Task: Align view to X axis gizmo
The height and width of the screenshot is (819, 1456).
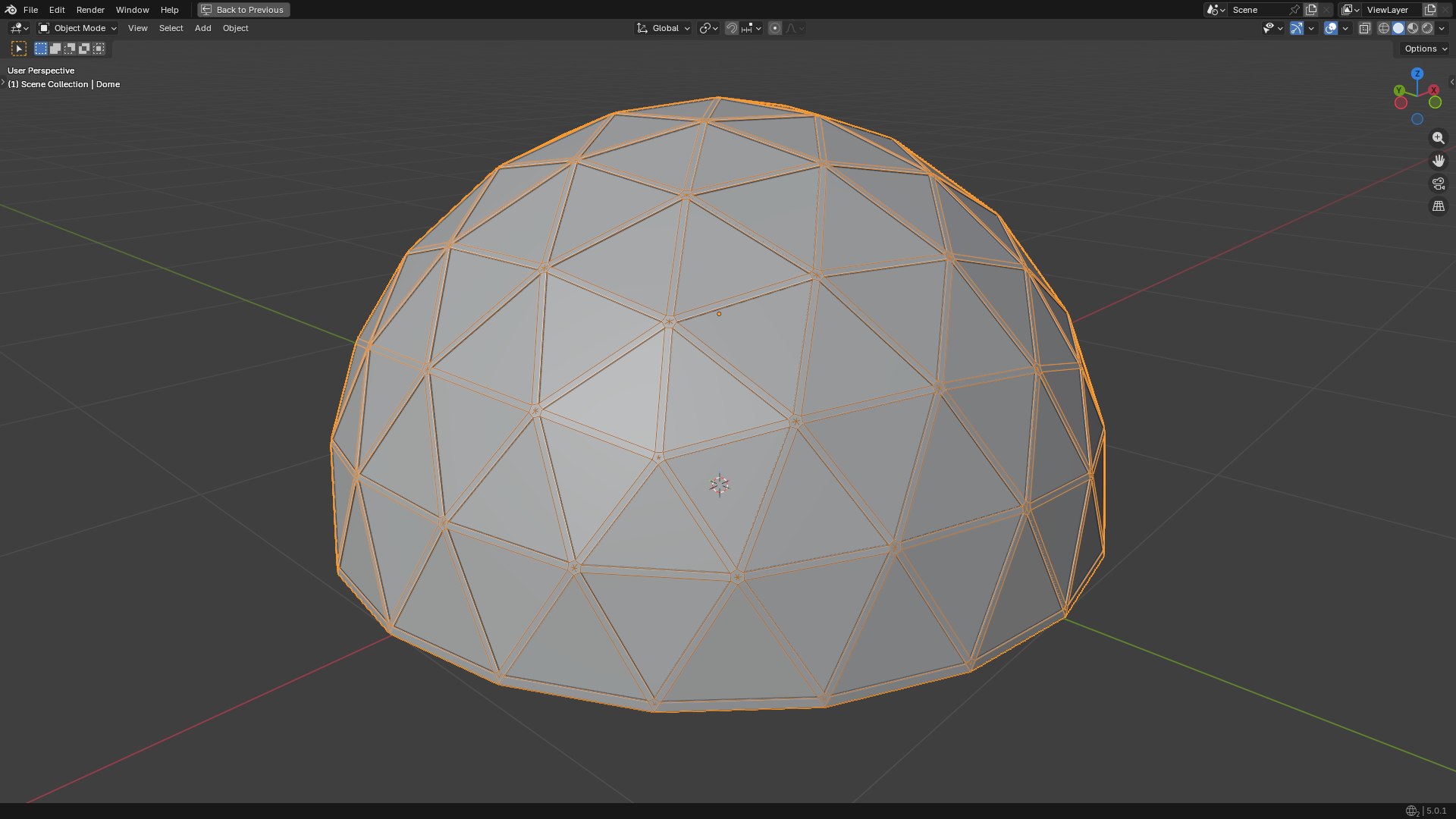Action: 1434,90
